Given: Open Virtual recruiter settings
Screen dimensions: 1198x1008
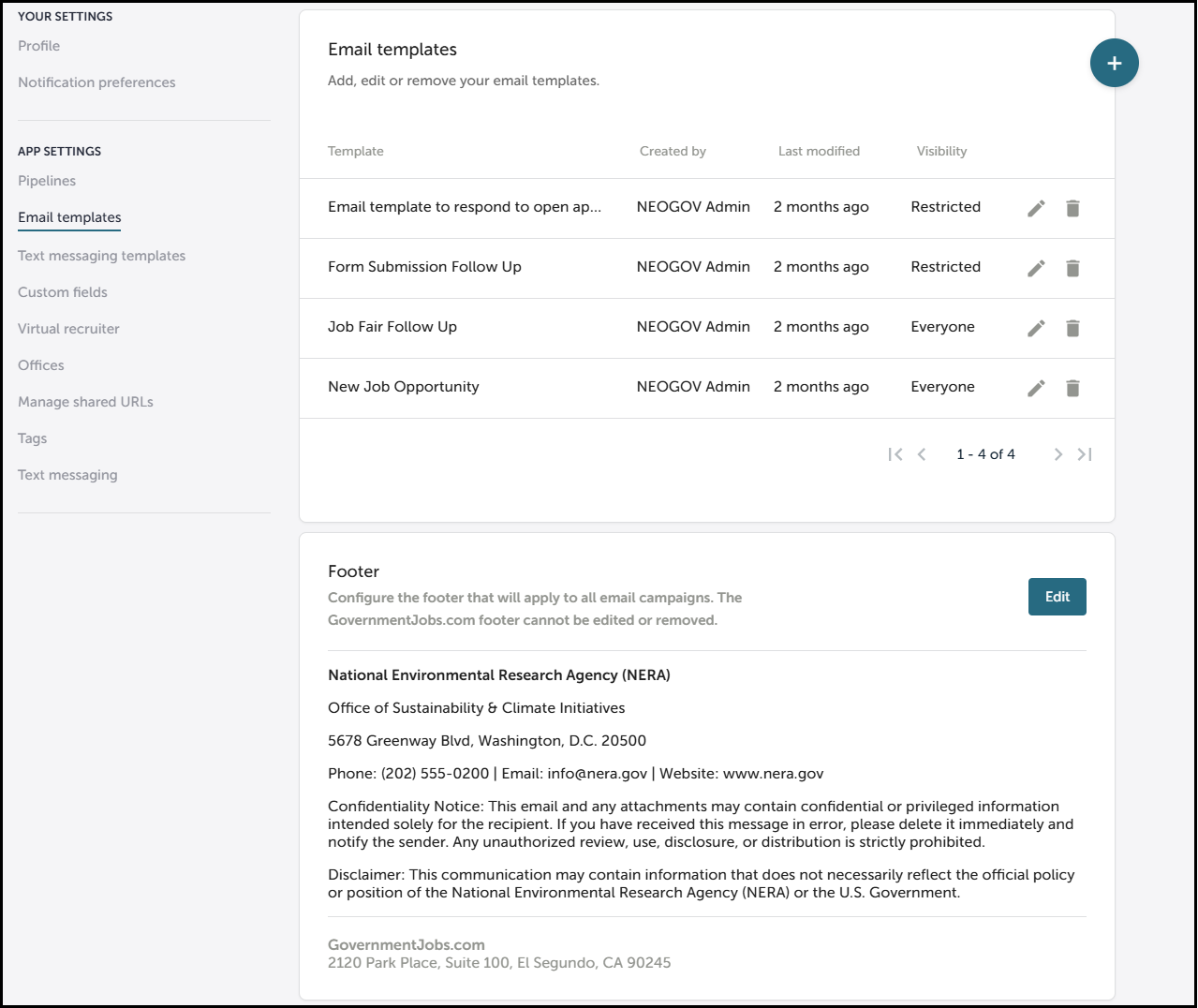Looking at the screenshot, I should pos(68,329).
